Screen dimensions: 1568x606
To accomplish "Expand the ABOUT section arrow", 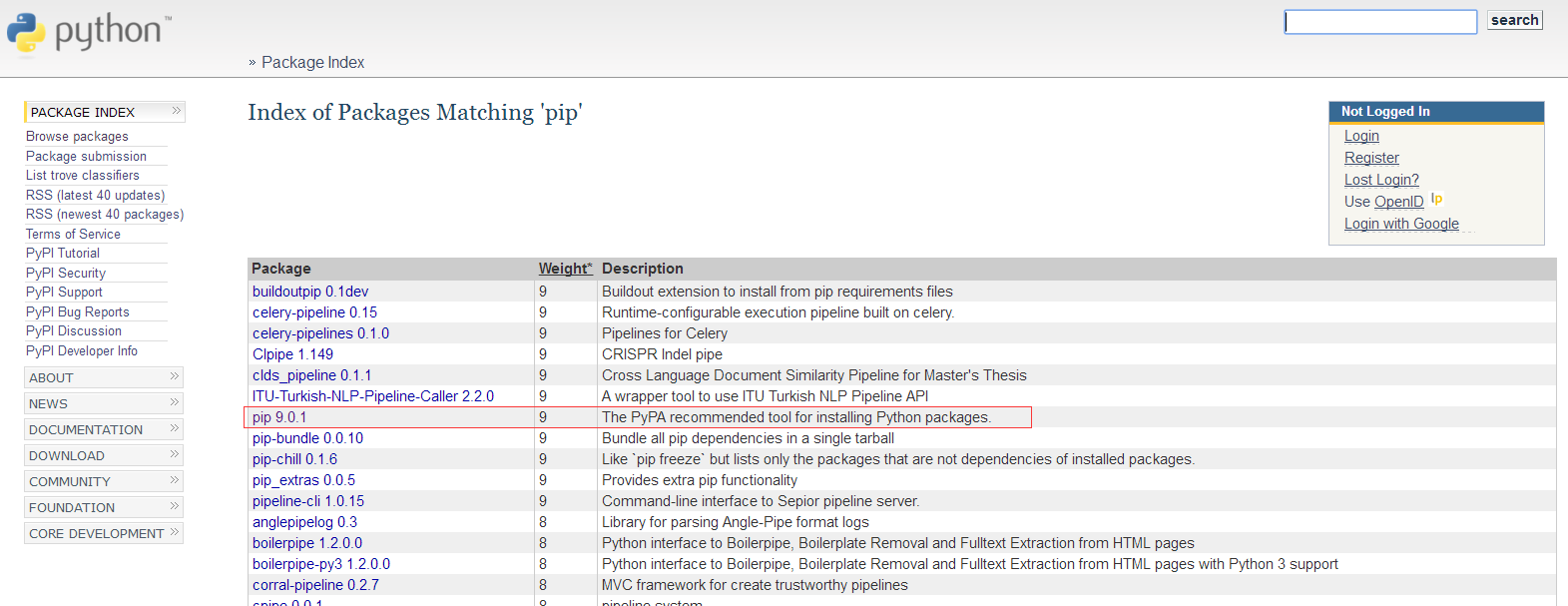I will (x=175, y=376).
